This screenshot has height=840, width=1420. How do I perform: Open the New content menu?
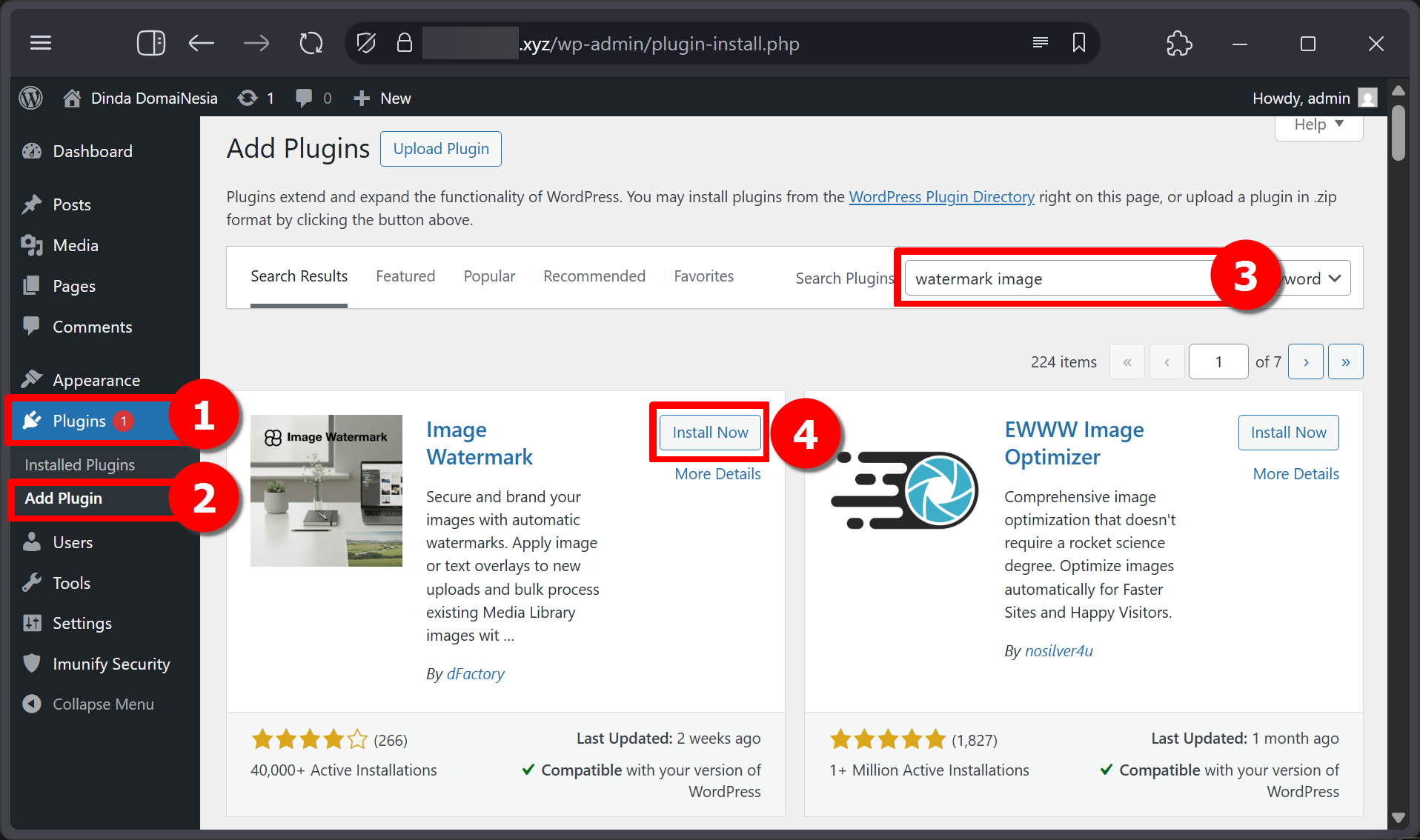click(382, 98)
